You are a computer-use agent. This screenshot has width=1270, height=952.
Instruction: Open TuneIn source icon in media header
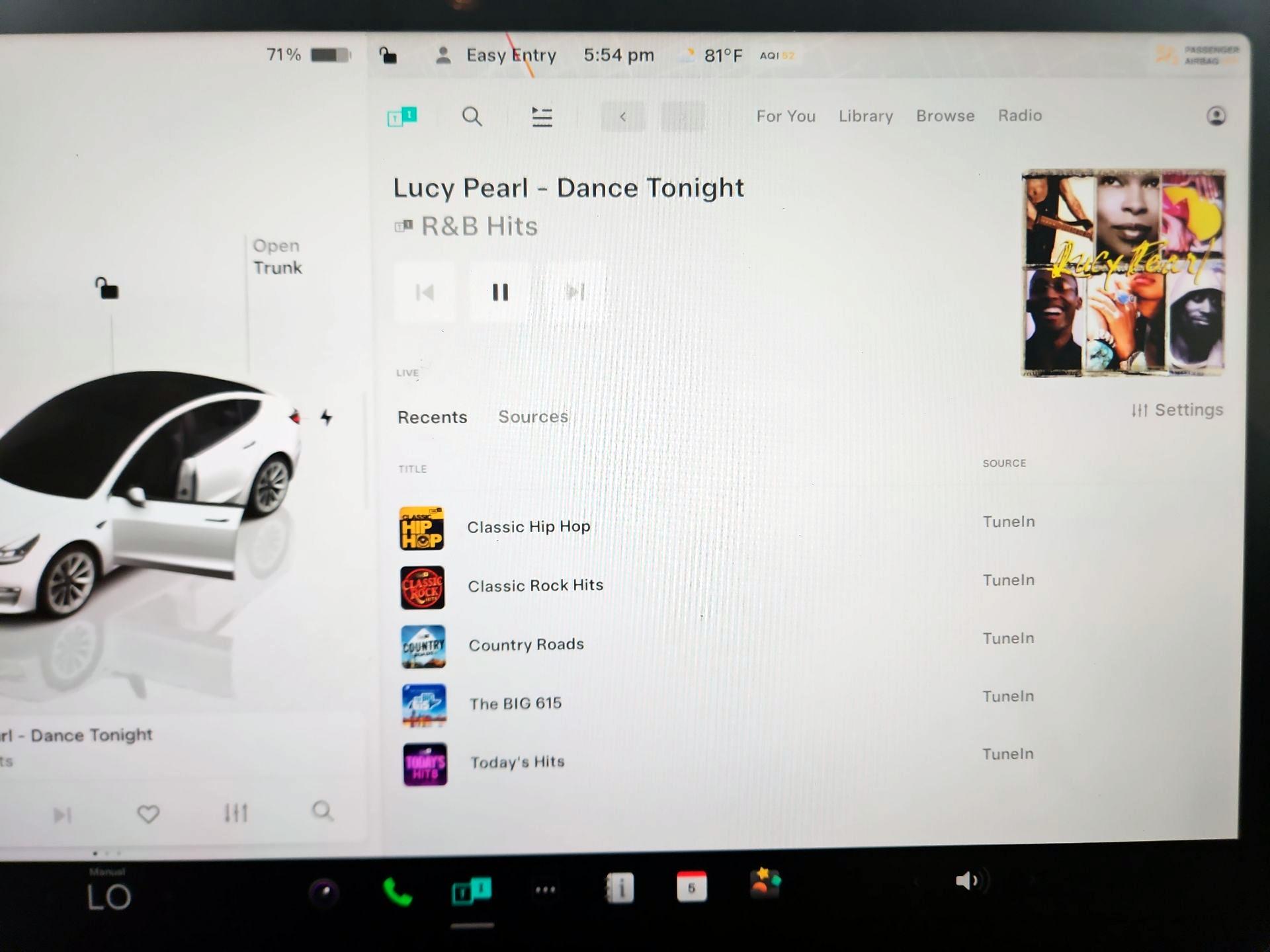402,117
